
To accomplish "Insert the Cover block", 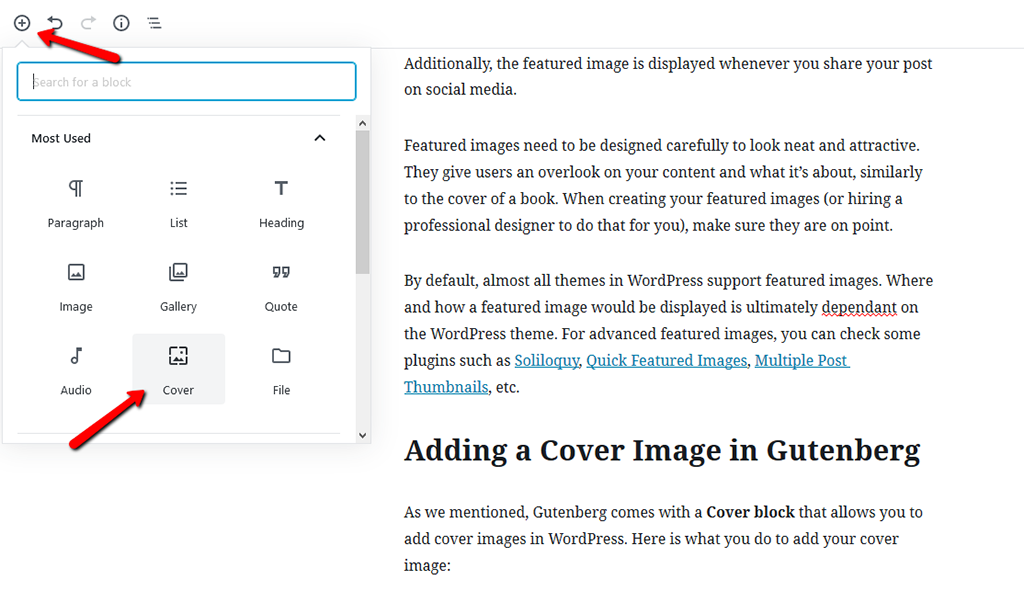I will [x=178, y=370].
